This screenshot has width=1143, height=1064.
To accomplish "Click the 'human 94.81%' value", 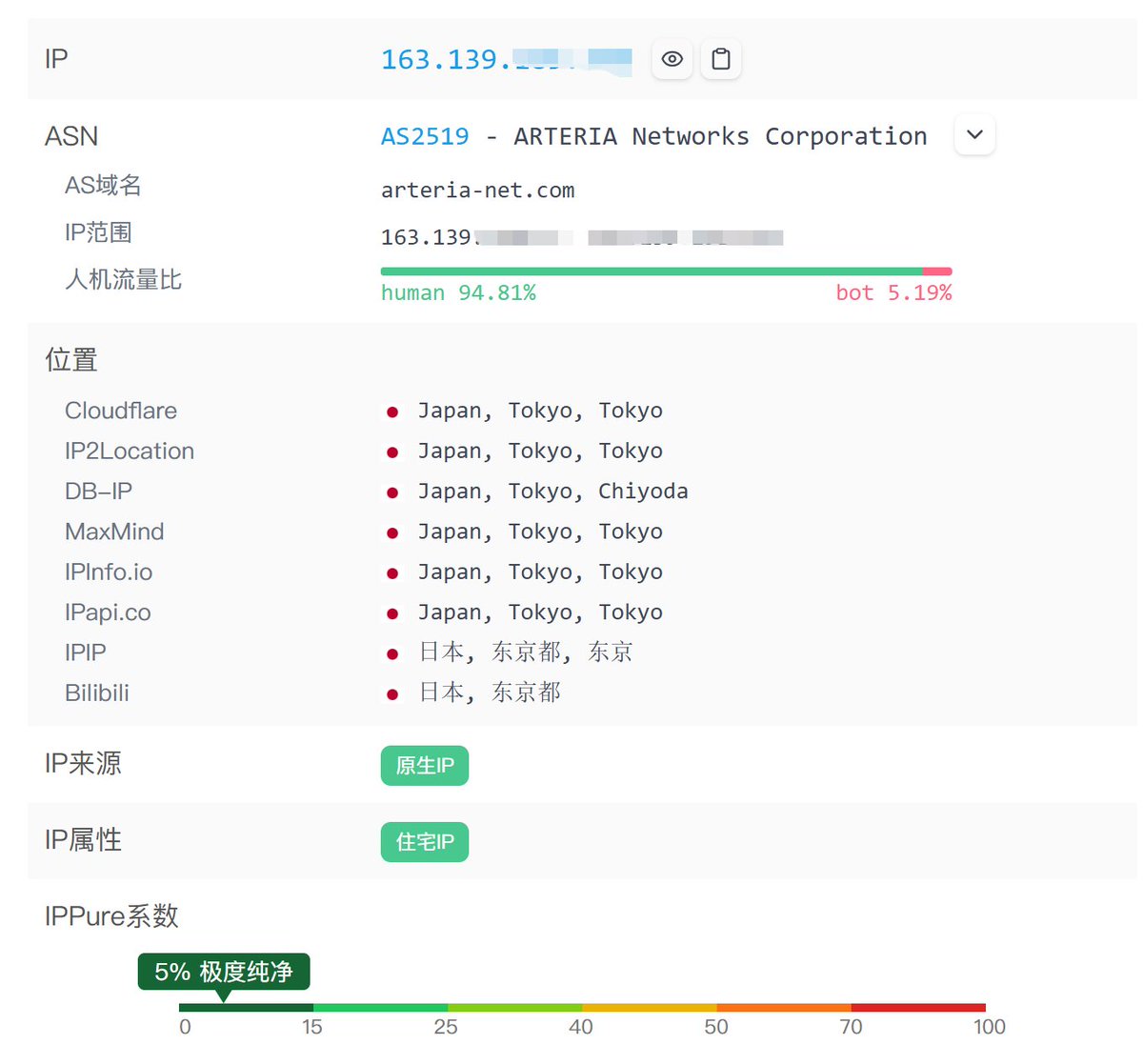I will click(x=458, y=293).
